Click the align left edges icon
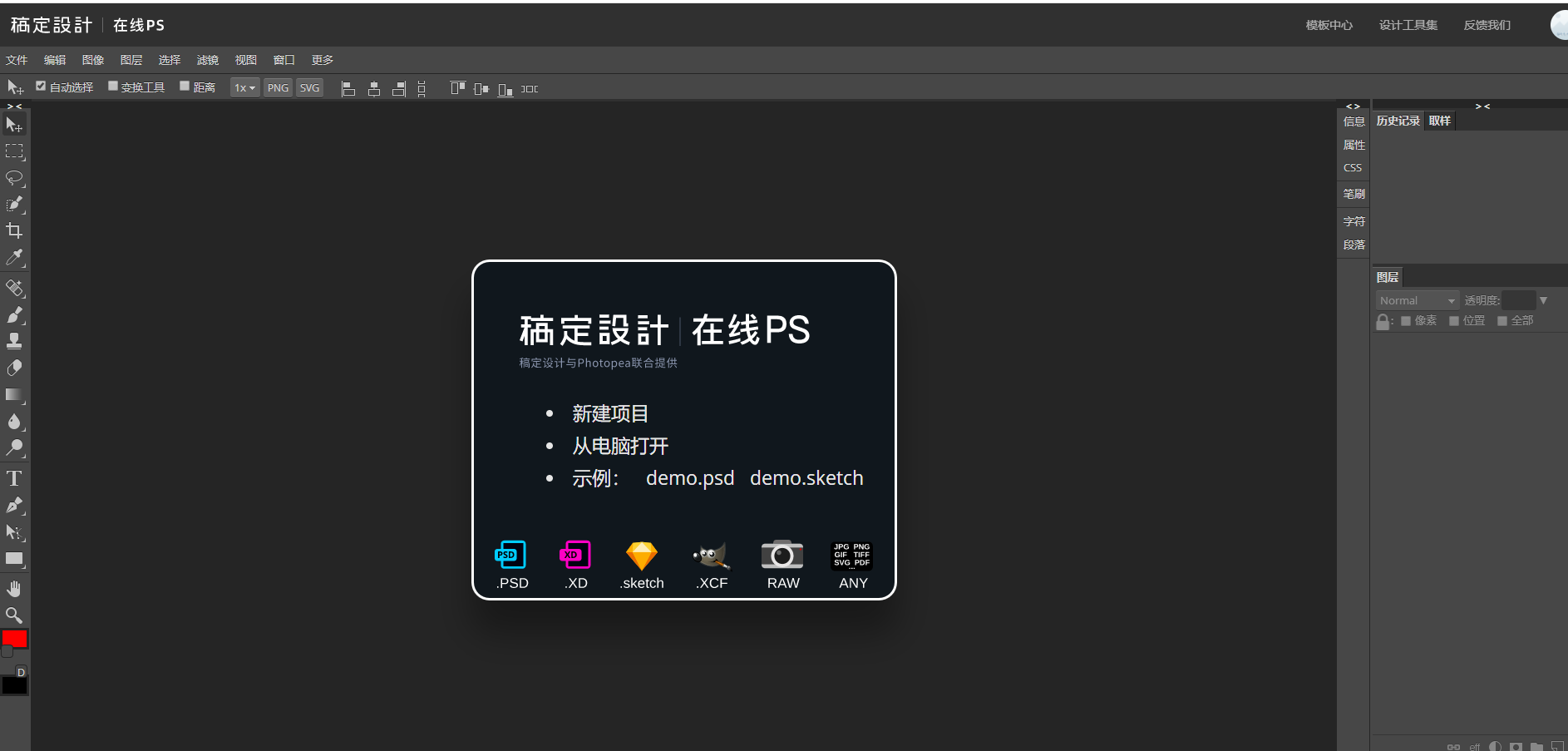Screen dimensions: 1568x751 [348, 88]
